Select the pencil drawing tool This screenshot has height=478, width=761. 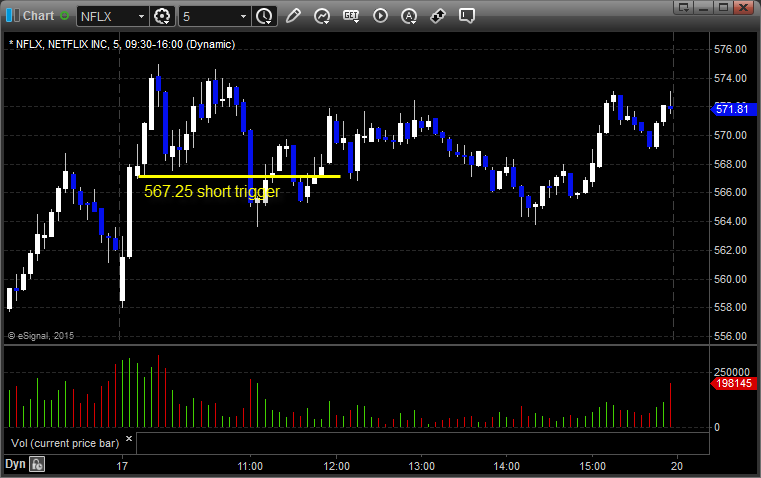click(x=293, y=16)
